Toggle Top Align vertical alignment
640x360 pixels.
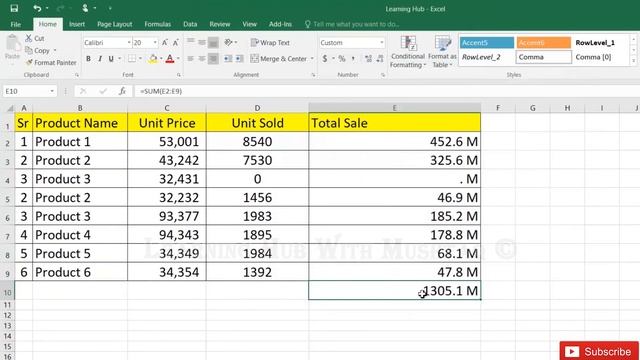tap(191, 42)
